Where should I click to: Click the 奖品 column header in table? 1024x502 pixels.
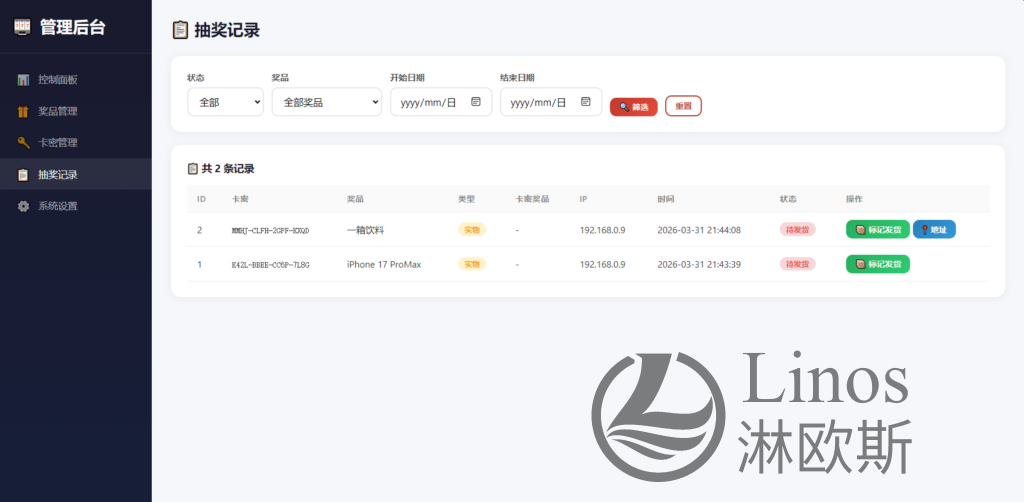(x=355, y=198)
